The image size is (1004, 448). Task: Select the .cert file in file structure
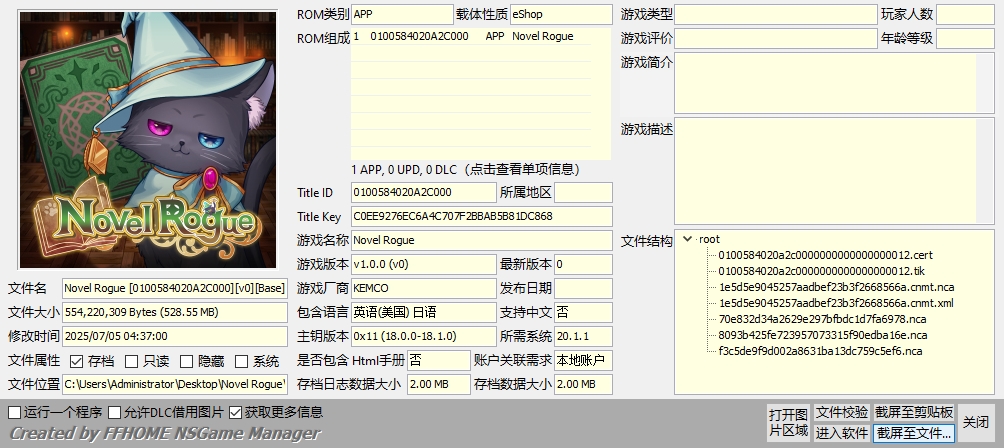811,255
